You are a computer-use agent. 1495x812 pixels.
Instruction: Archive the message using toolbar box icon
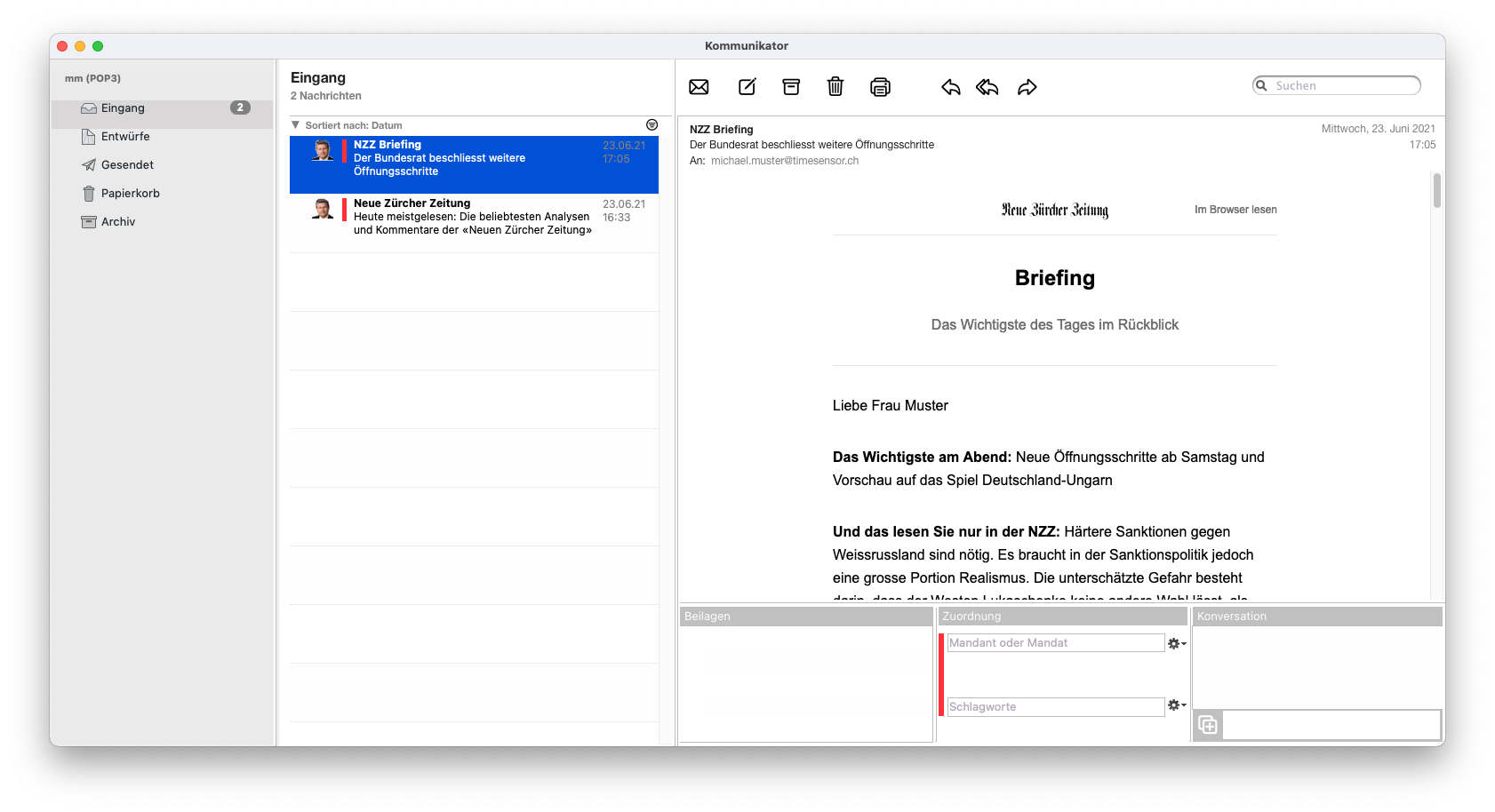tap(791, 86)
